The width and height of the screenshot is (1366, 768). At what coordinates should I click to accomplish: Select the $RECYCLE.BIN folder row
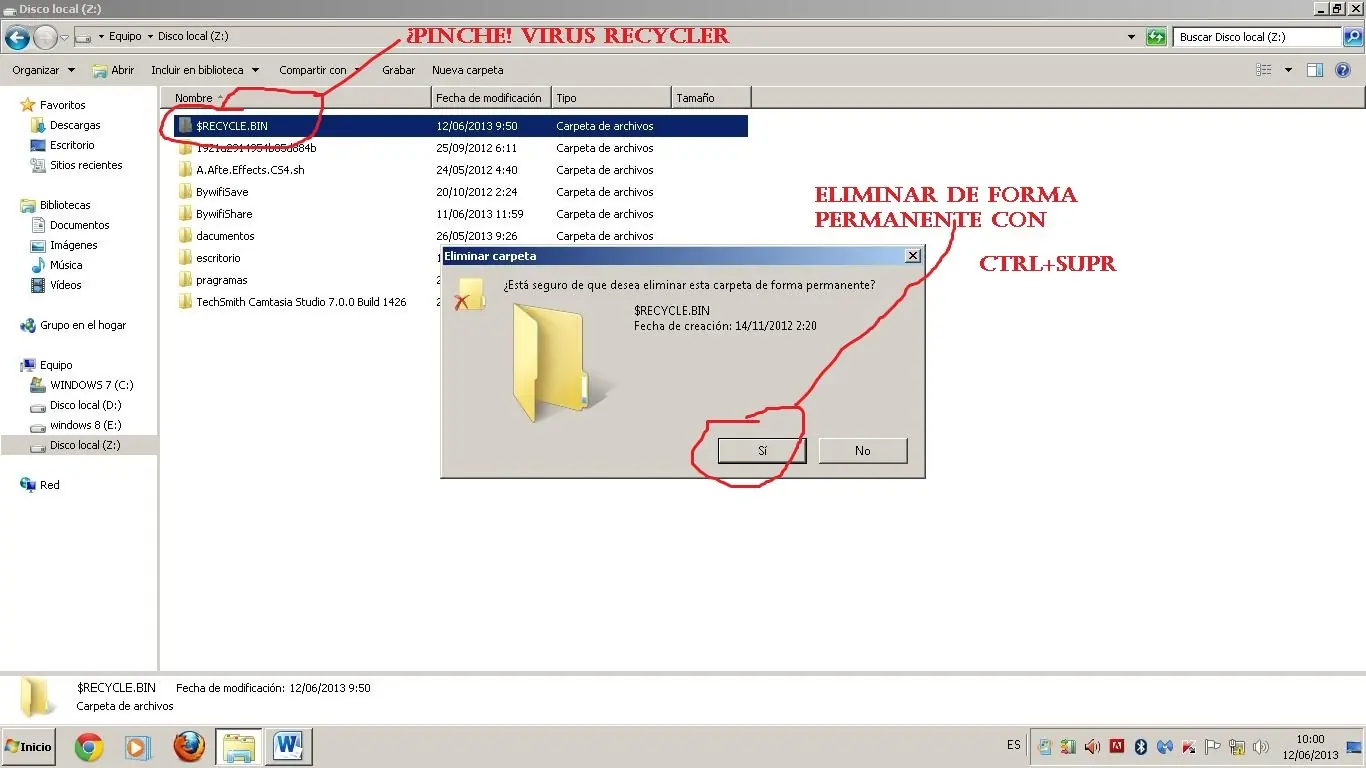(x=461, y=126)
